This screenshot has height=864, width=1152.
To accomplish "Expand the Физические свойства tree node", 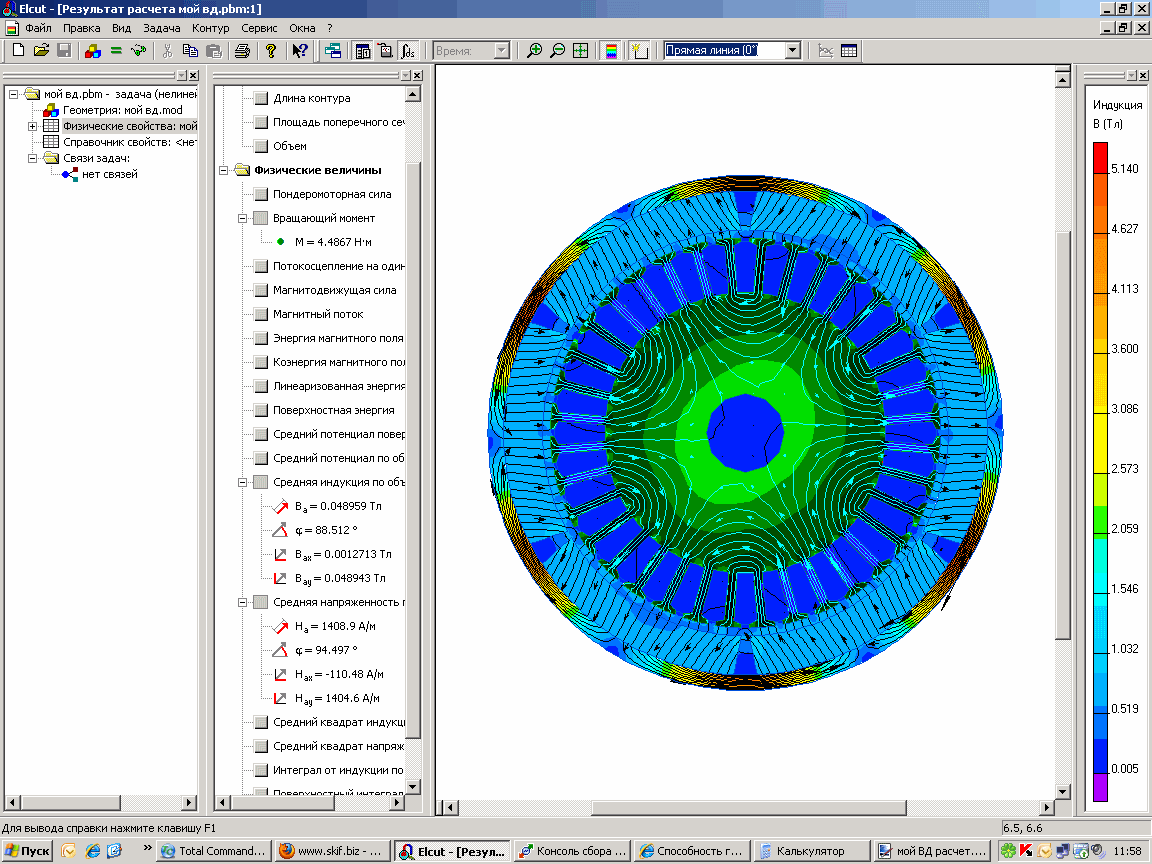I will coord(33,126).
